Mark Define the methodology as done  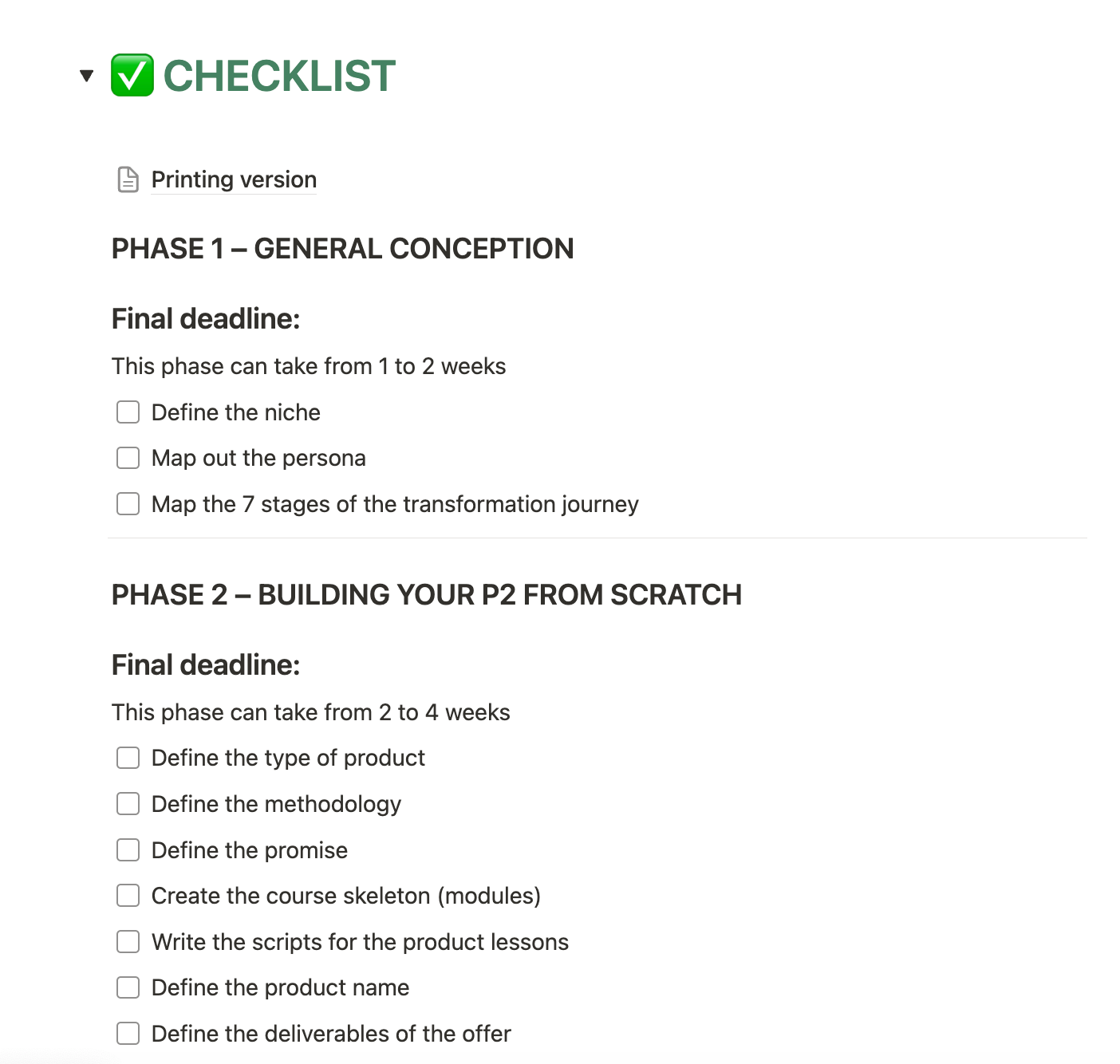128,804
